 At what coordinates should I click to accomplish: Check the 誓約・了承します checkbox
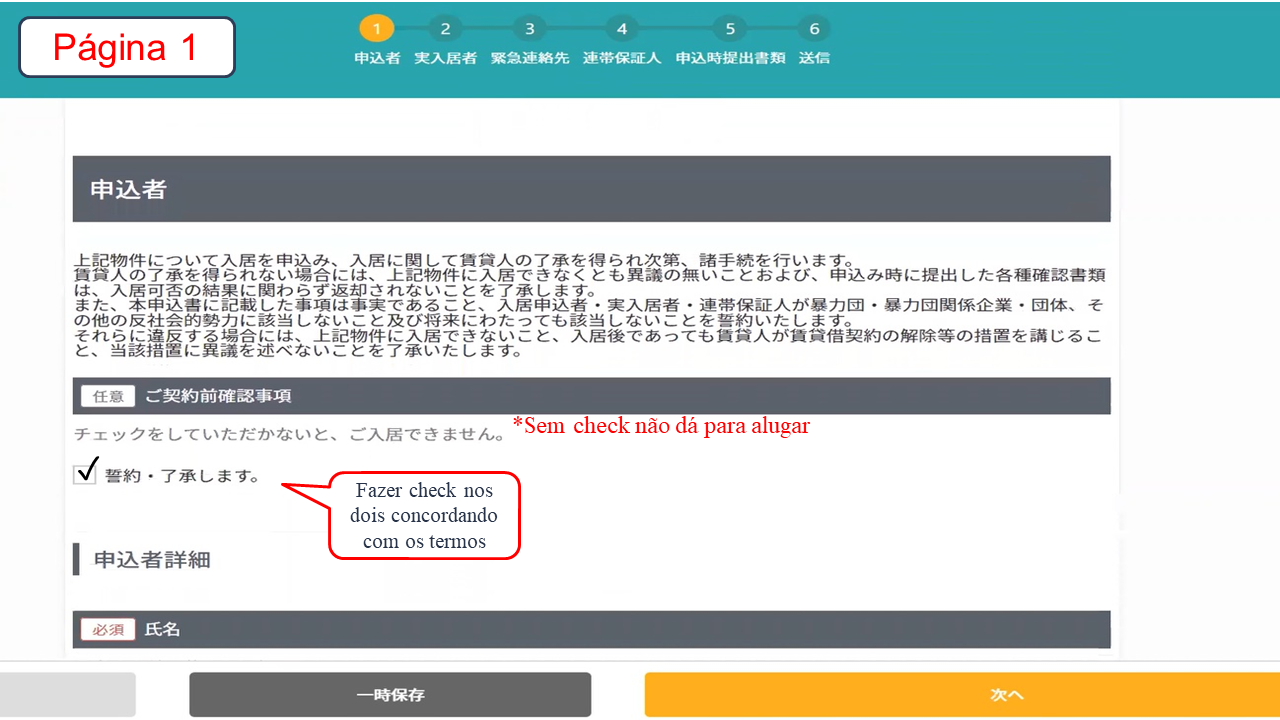click(x=86, y=474)
